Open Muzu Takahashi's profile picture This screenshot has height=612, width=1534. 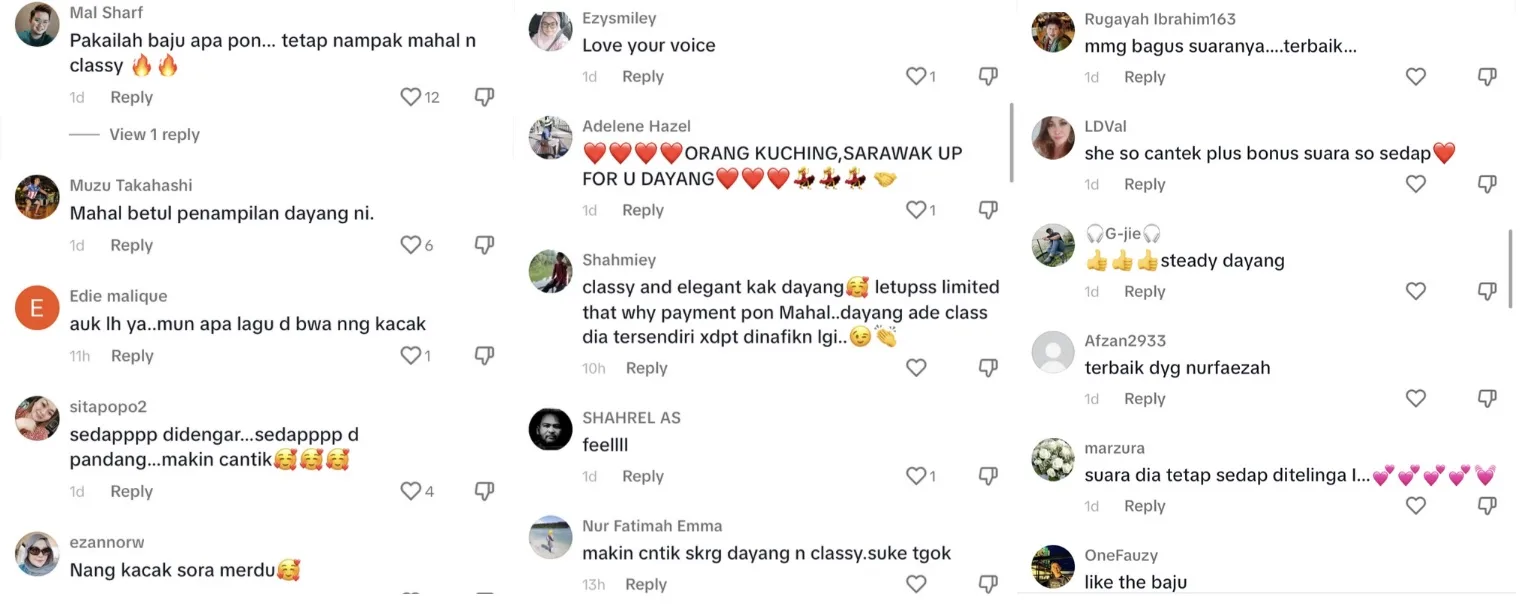click(x=37, y=196)
